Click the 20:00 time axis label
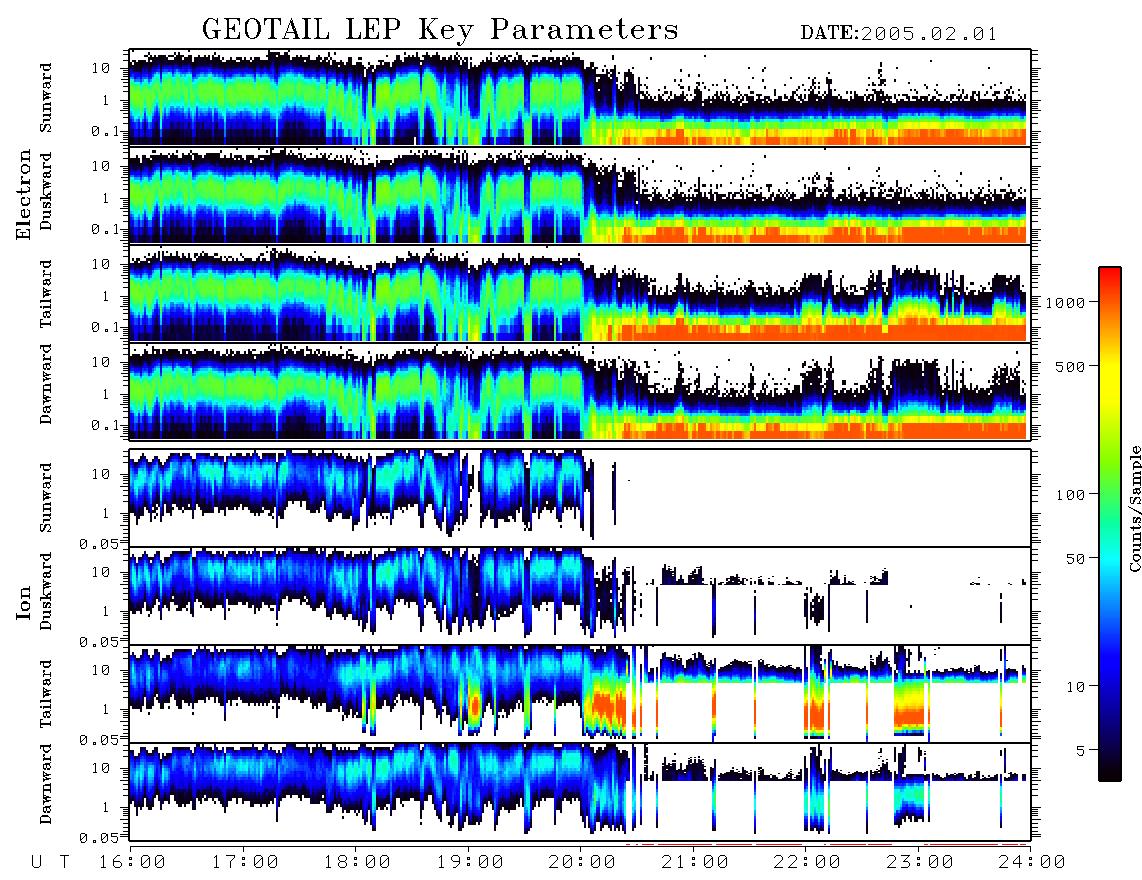1142x880 pixels. click(x=583, y=863)
